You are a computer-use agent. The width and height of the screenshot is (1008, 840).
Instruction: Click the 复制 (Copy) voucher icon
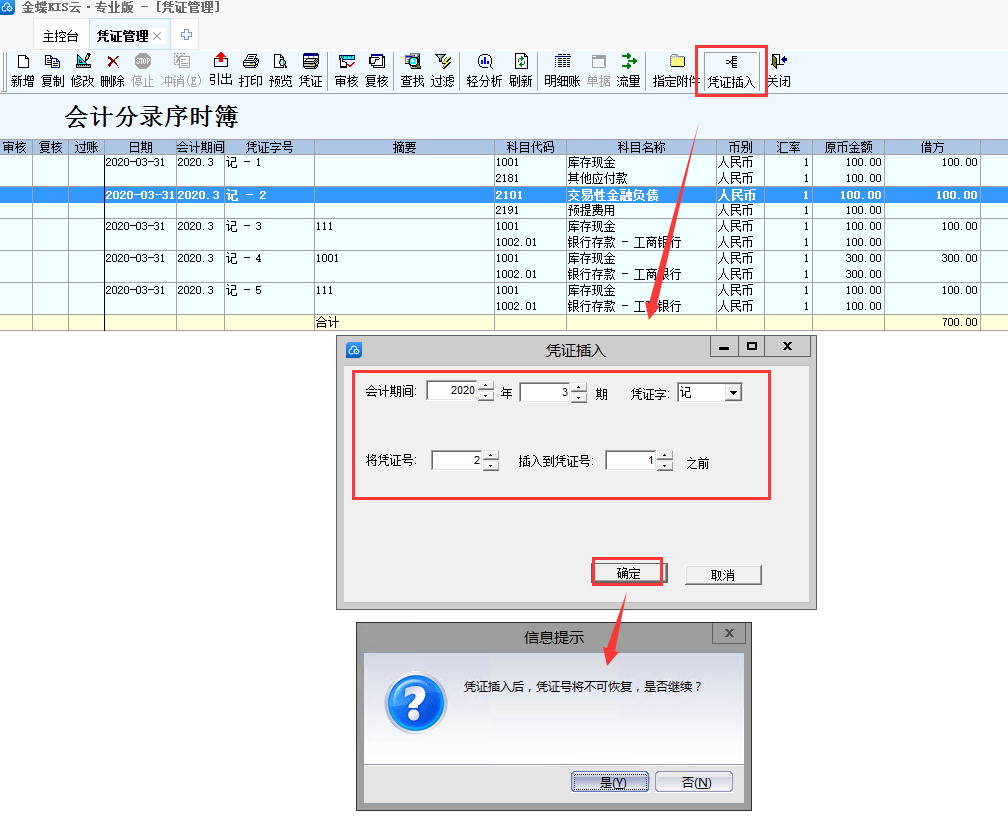pyautogui.click(x=52, y=70)
